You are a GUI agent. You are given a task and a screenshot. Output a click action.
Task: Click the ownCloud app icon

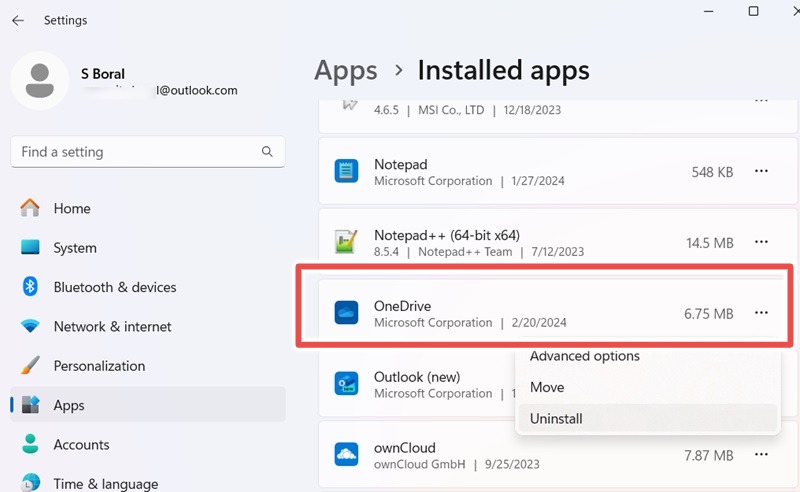pos(346,454)
